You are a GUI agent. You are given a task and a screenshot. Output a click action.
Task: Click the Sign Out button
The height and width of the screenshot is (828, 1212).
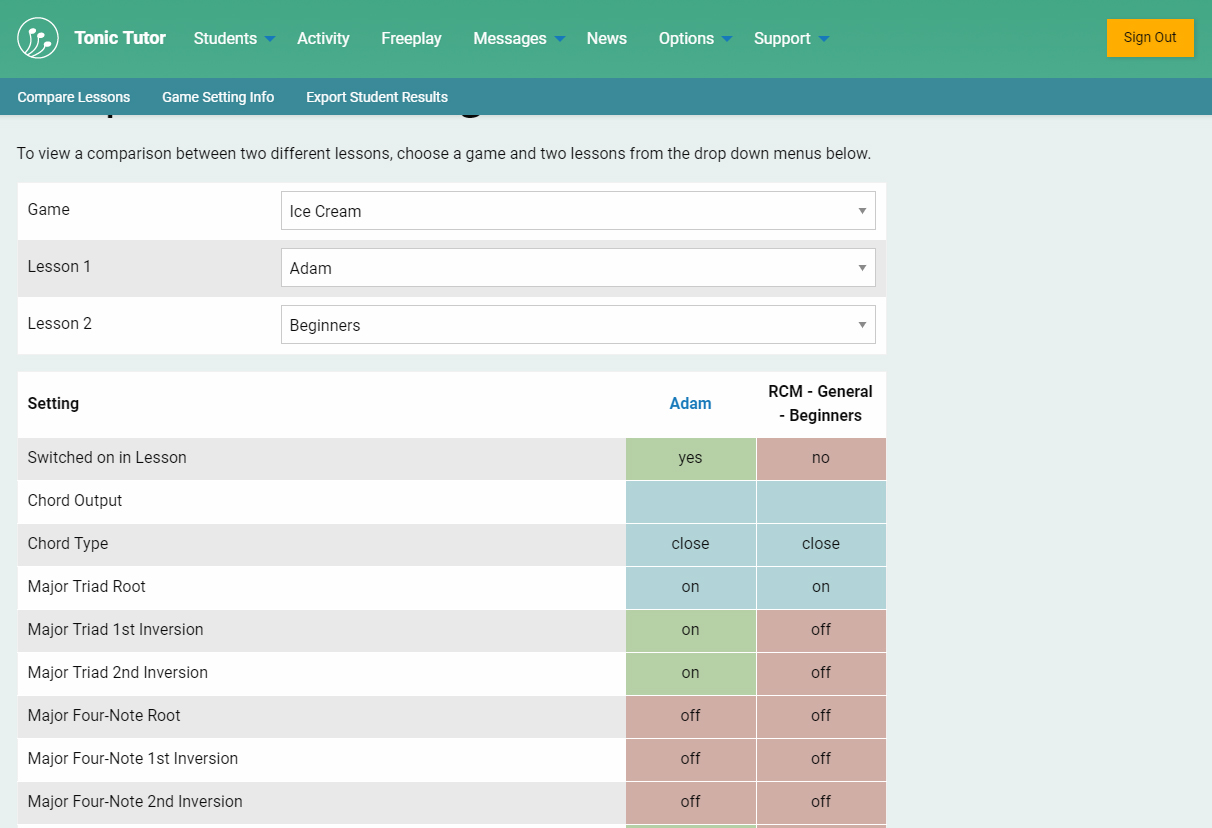tap(1149, 38)
